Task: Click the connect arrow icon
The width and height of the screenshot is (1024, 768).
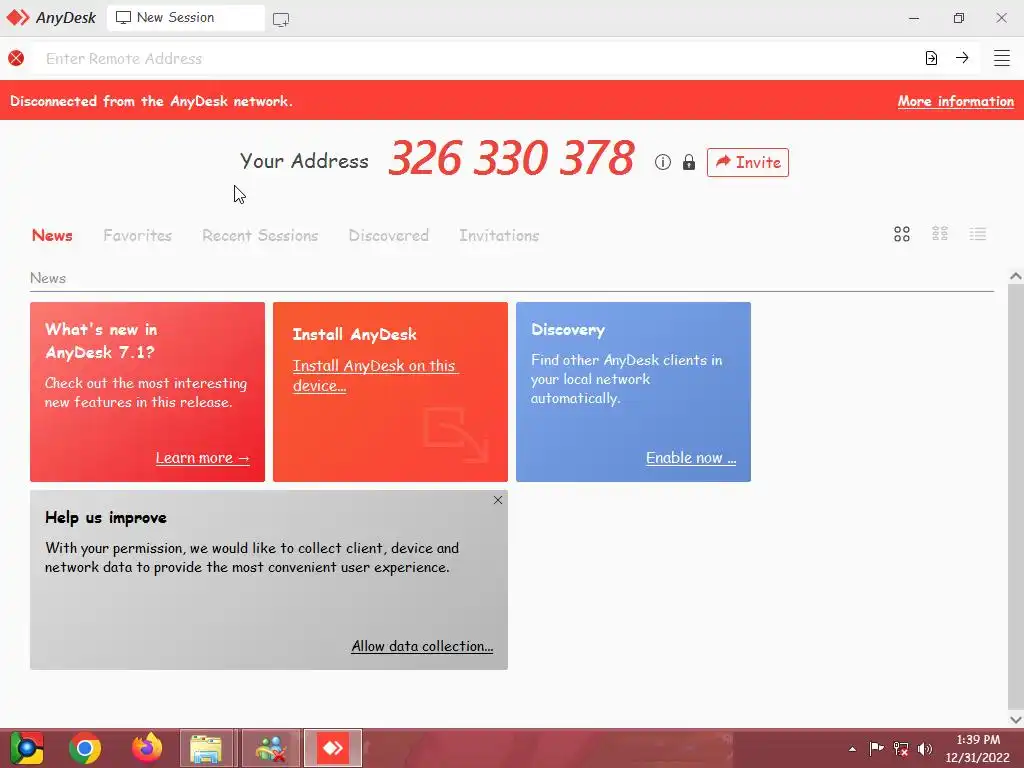Action: point(962,57)
